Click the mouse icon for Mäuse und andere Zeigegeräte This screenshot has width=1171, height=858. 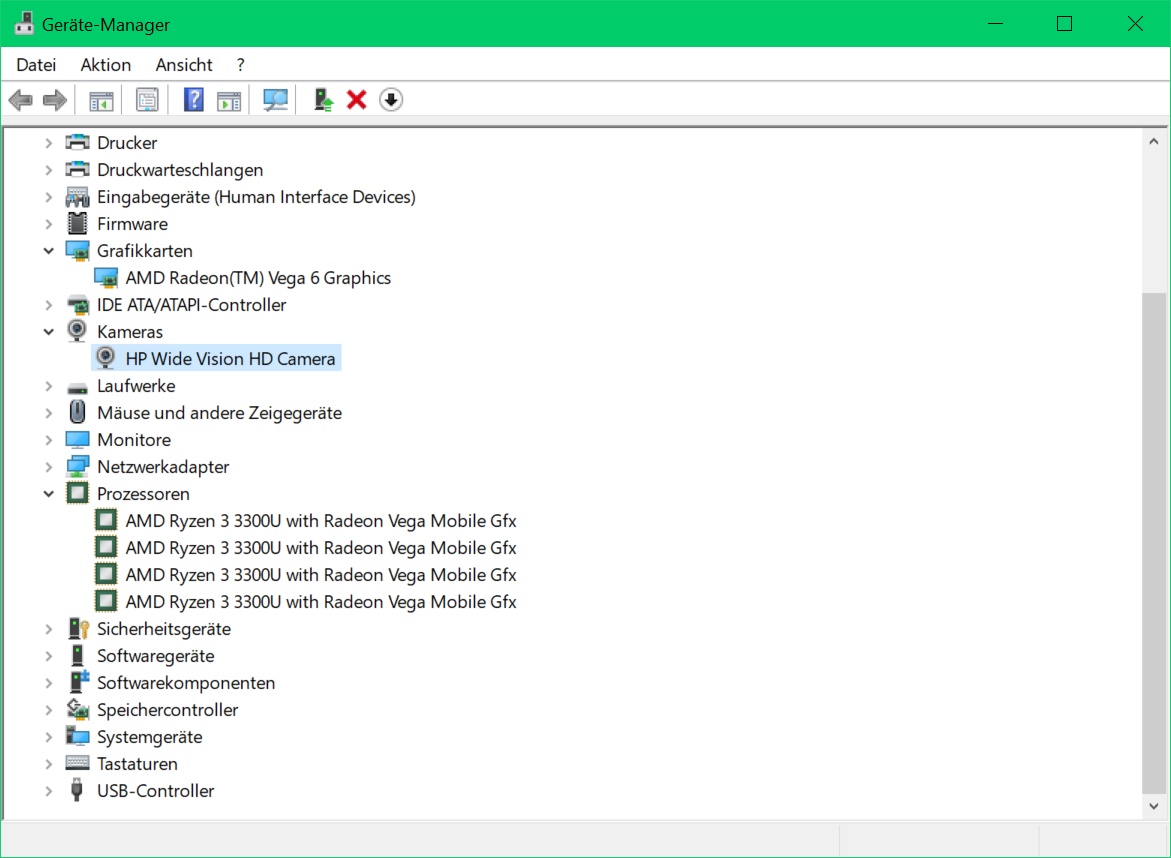pyautogui.click(x=78, y=412)
